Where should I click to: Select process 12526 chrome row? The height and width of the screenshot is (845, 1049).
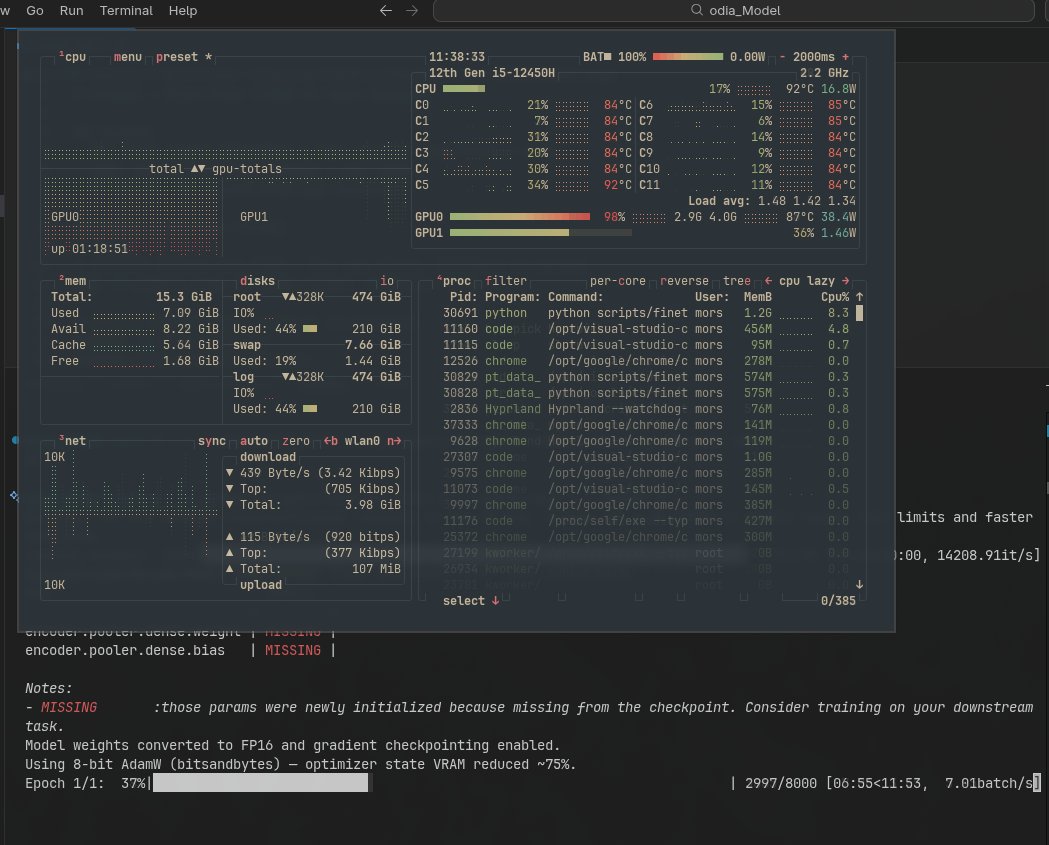click(646, 361)
